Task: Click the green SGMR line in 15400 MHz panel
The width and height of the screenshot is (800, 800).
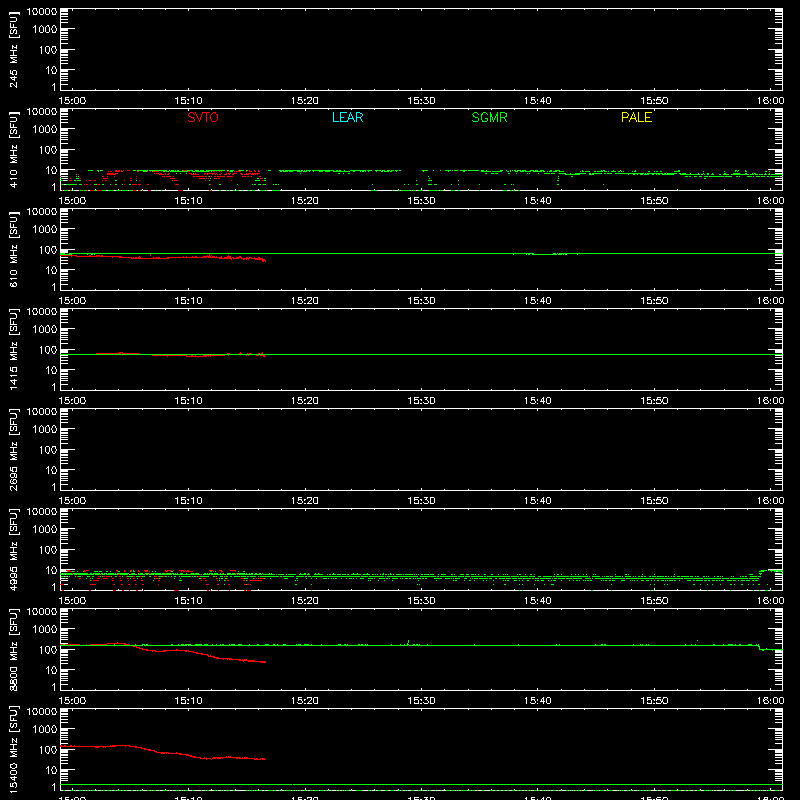Action: (421, 784)
